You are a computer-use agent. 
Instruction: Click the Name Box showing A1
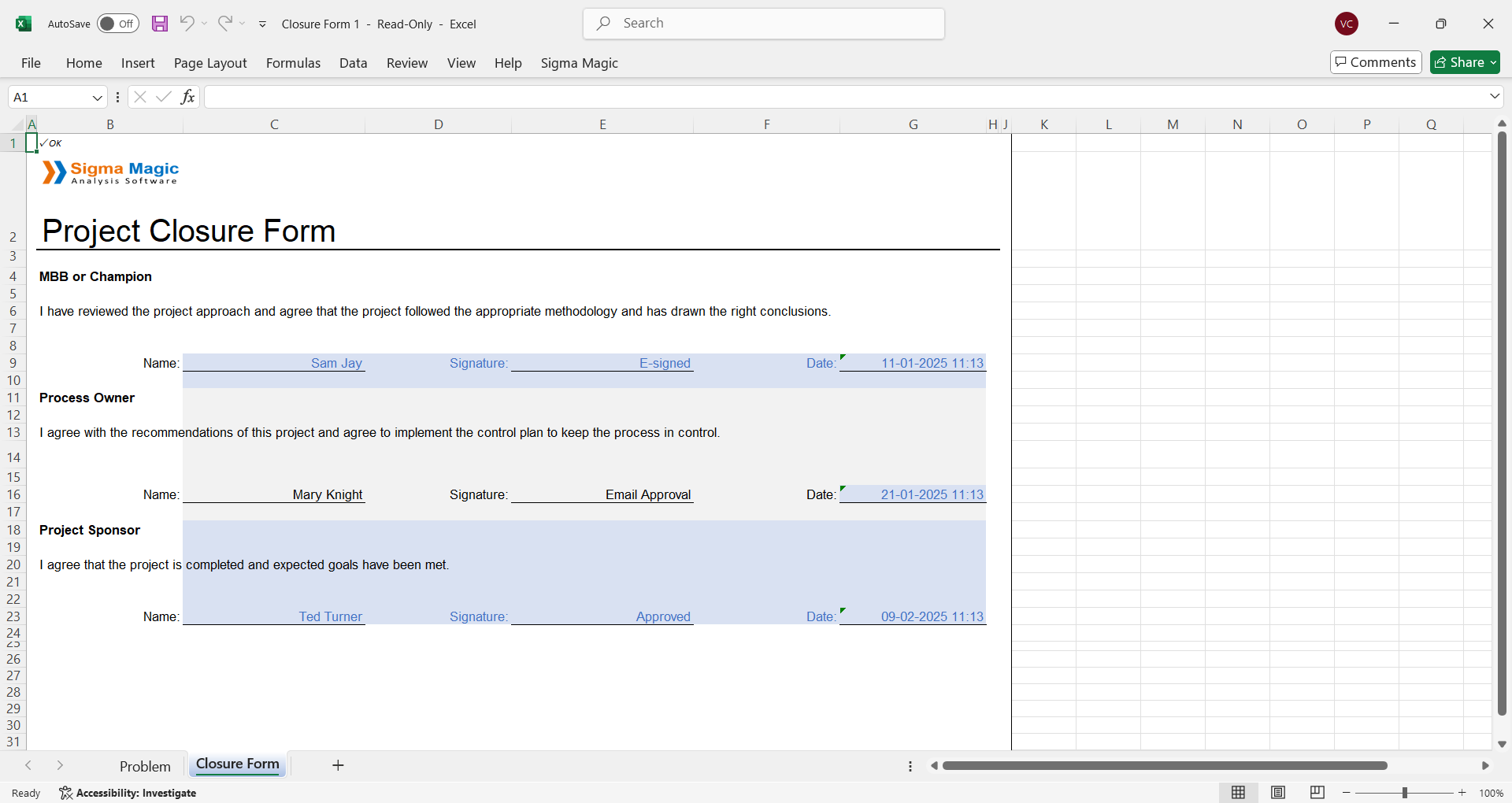click(x=49, y=98)
